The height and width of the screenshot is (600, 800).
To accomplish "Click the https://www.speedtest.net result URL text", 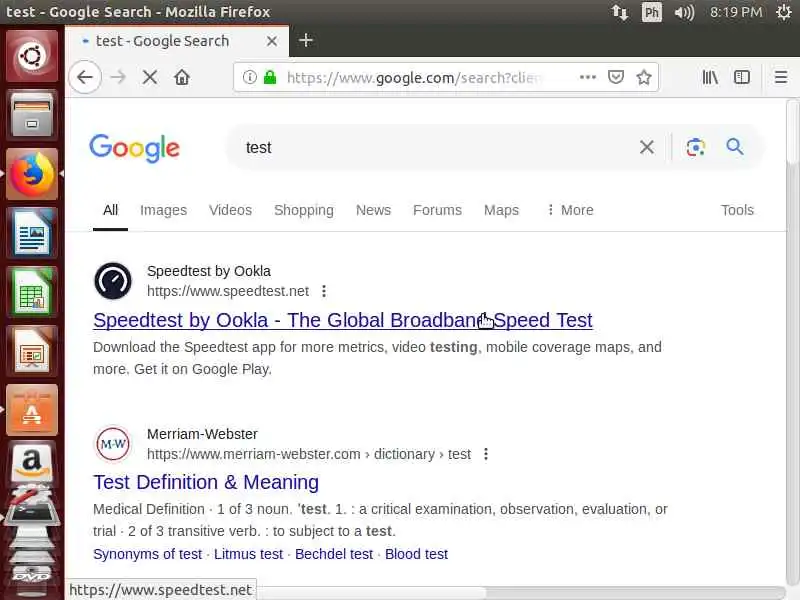I will tap(228, 291).
